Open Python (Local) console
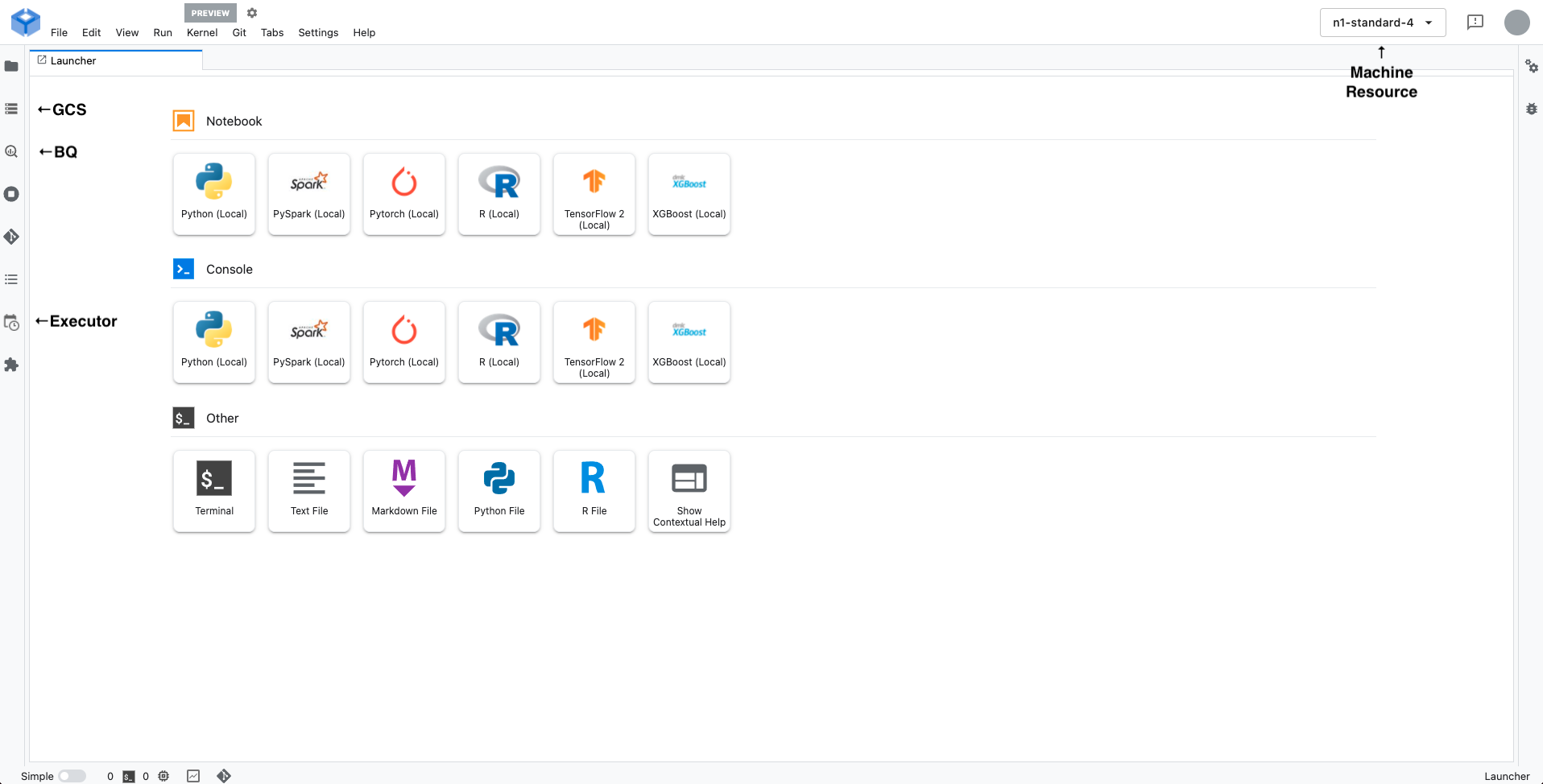The height and width of the screenshot is (784, 1543). pyautogui.click(x=214, y=342)
